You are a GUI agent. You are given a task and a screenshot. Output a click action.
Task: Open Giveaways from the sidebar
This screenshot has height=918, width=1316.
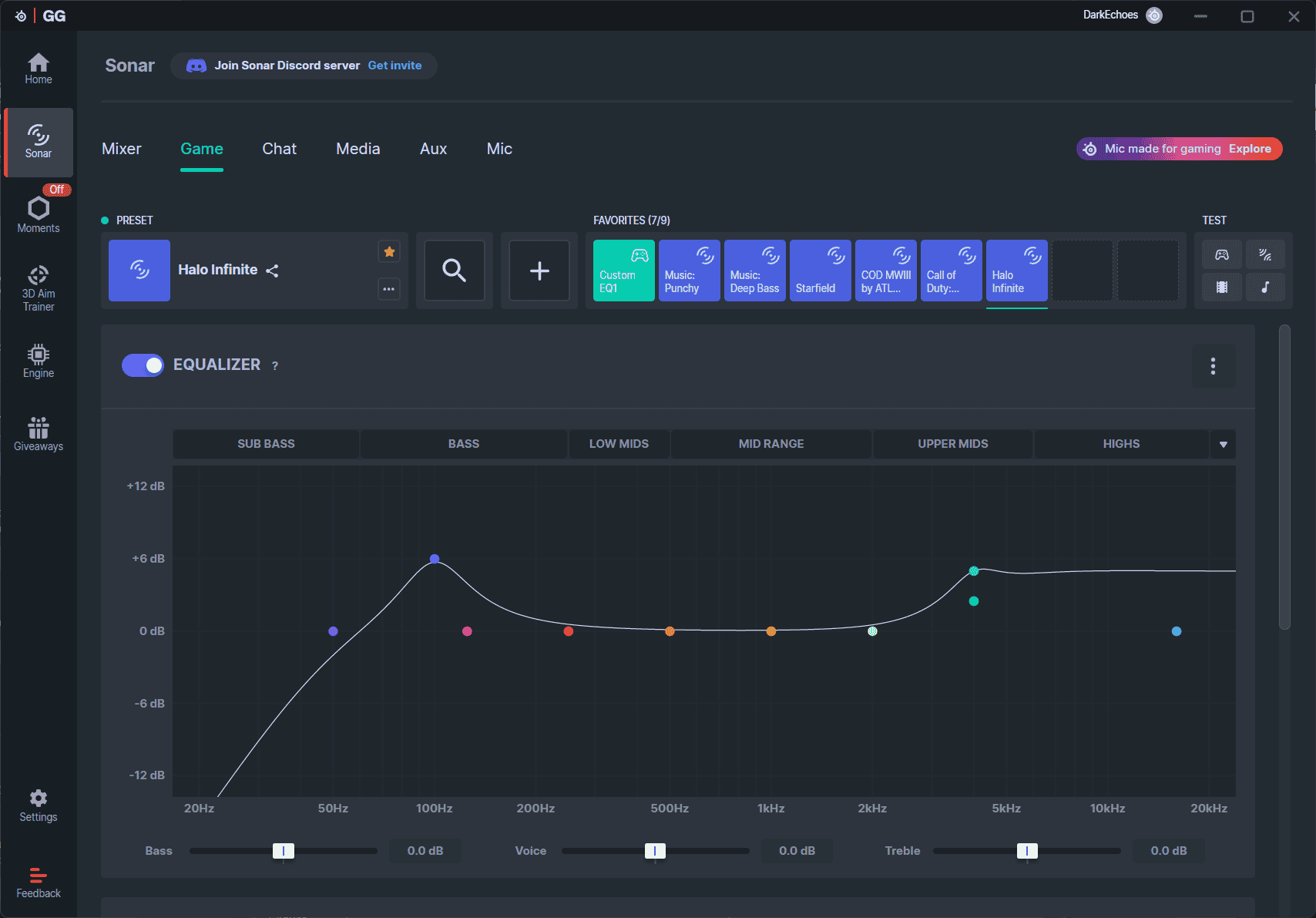click(39, 434)
